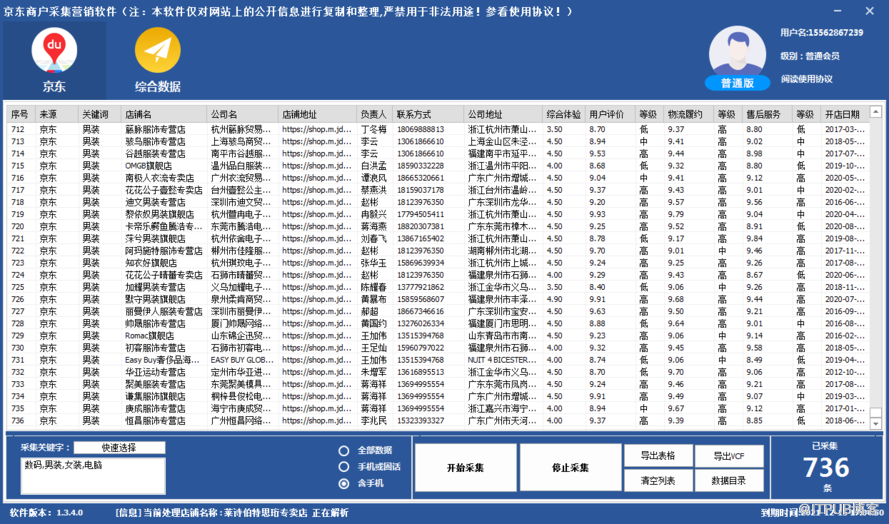Select store name Romac旗舰店
The image size is (889, 524).
pyautogui.click(x=150, y=335)
